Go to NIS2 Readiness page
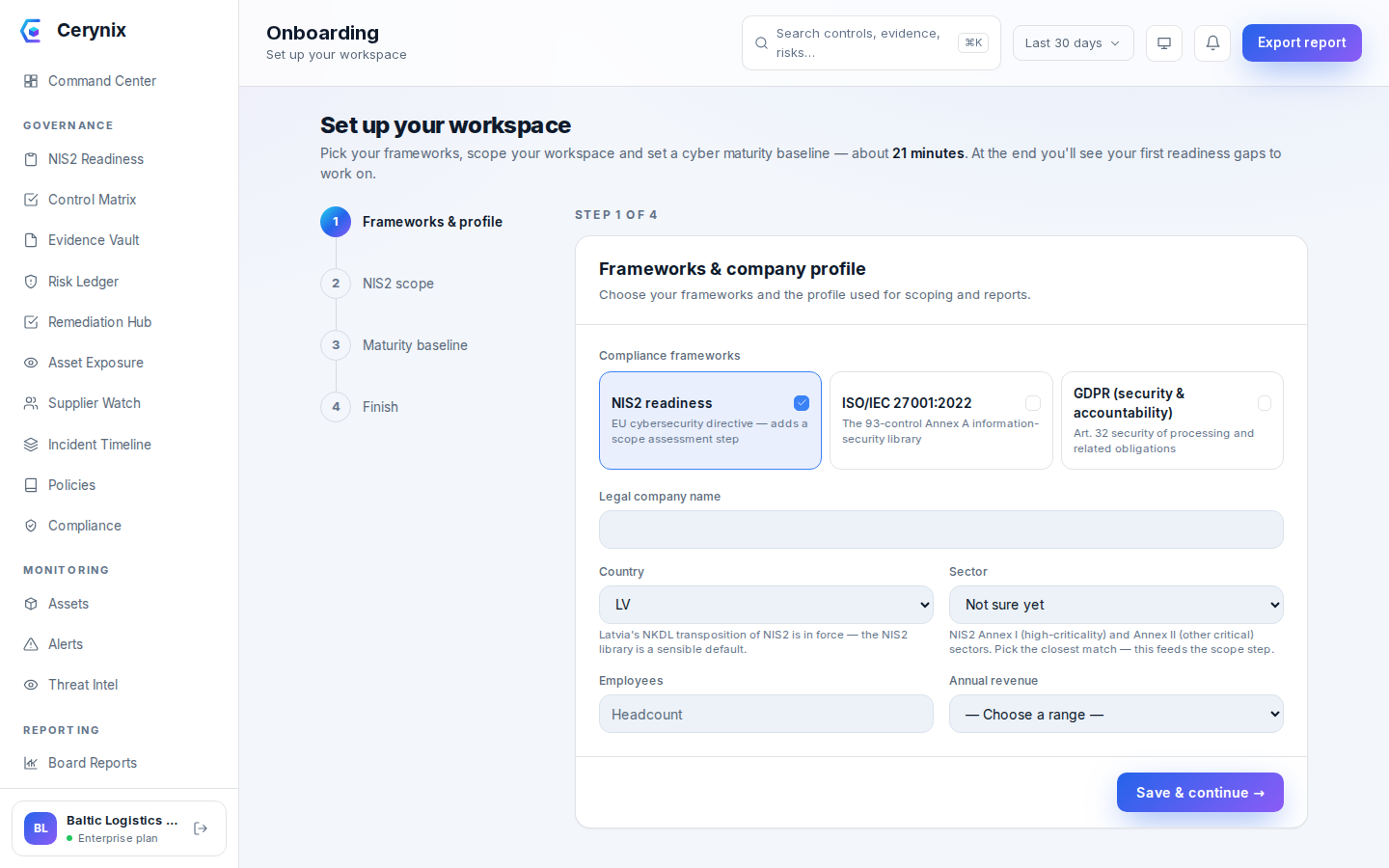Viewport: 1389px width, 868px height. [x=120, y=159]
